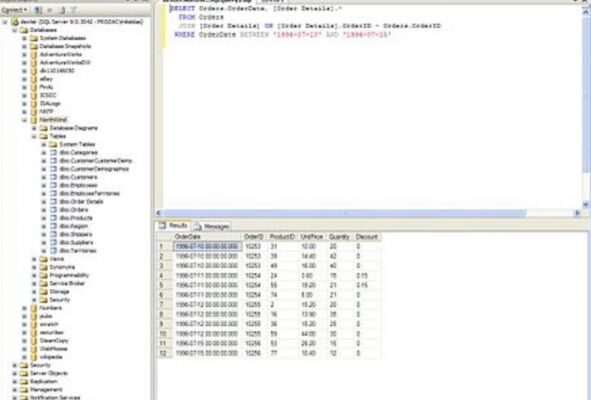Collapse the Tables folder node
This screenshot has height=400, width=591.
pos(34,136)
